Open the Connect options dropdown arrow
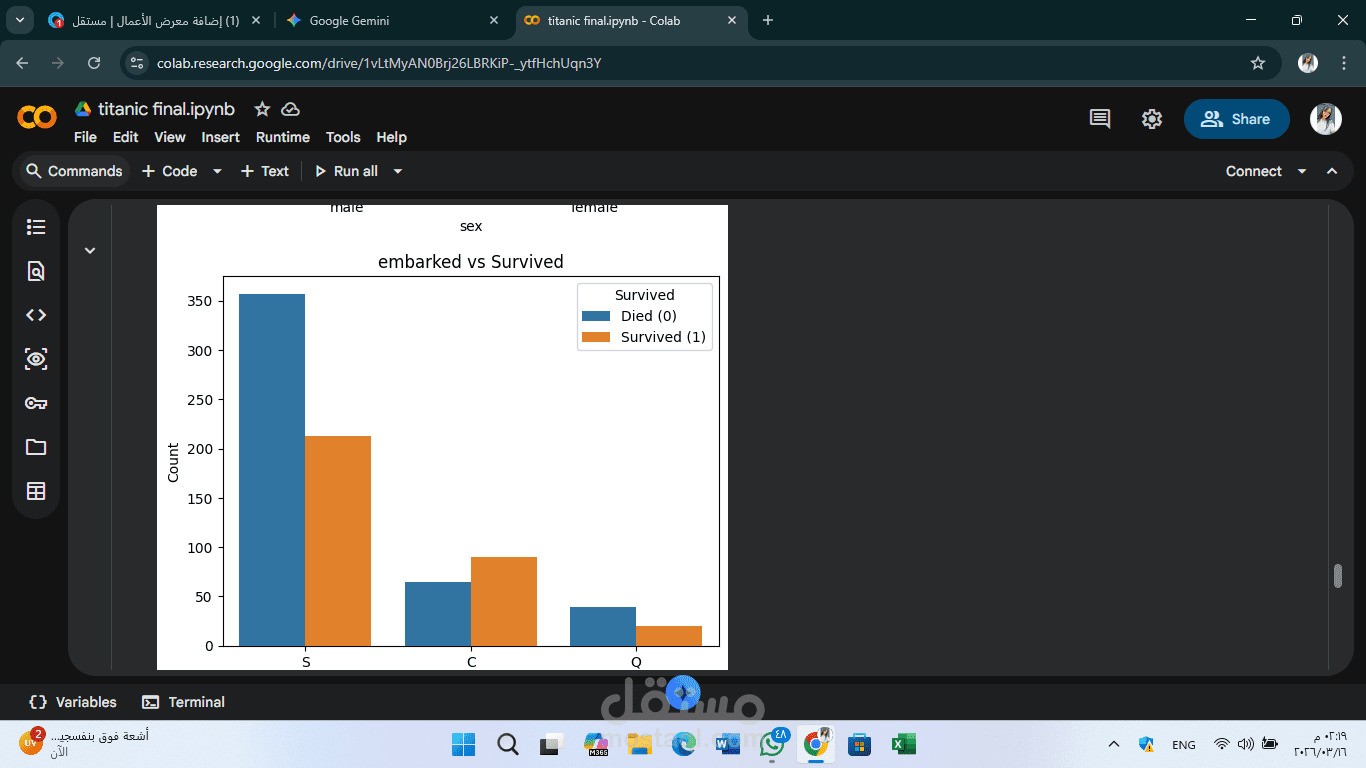Screen dimensions: 1366x768 pyautogui.click(x=1302, y=171)
